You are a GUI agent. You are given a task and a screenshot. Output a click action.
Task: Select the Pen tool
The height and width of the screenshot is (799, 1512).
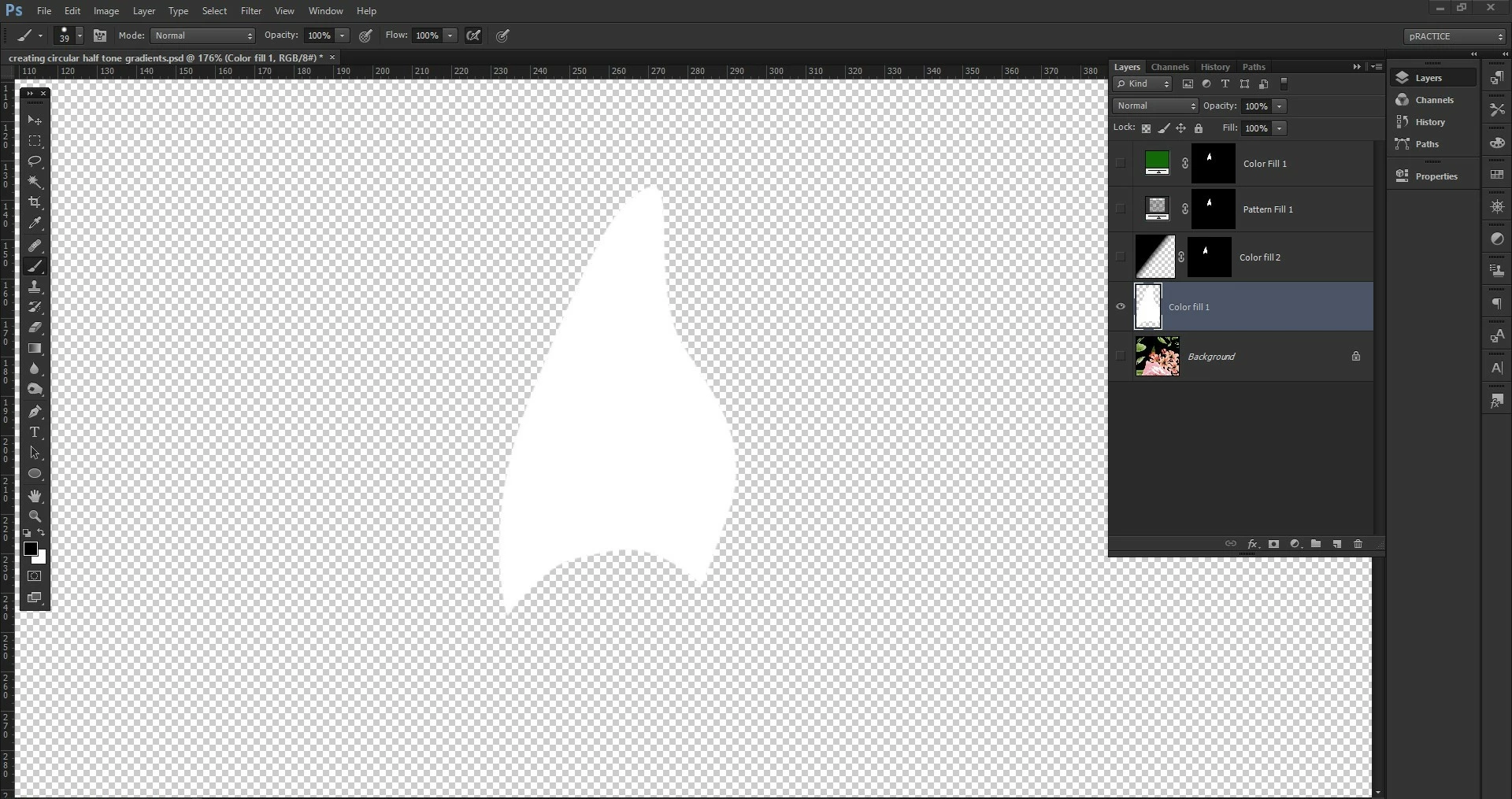[x=35, y=411]
